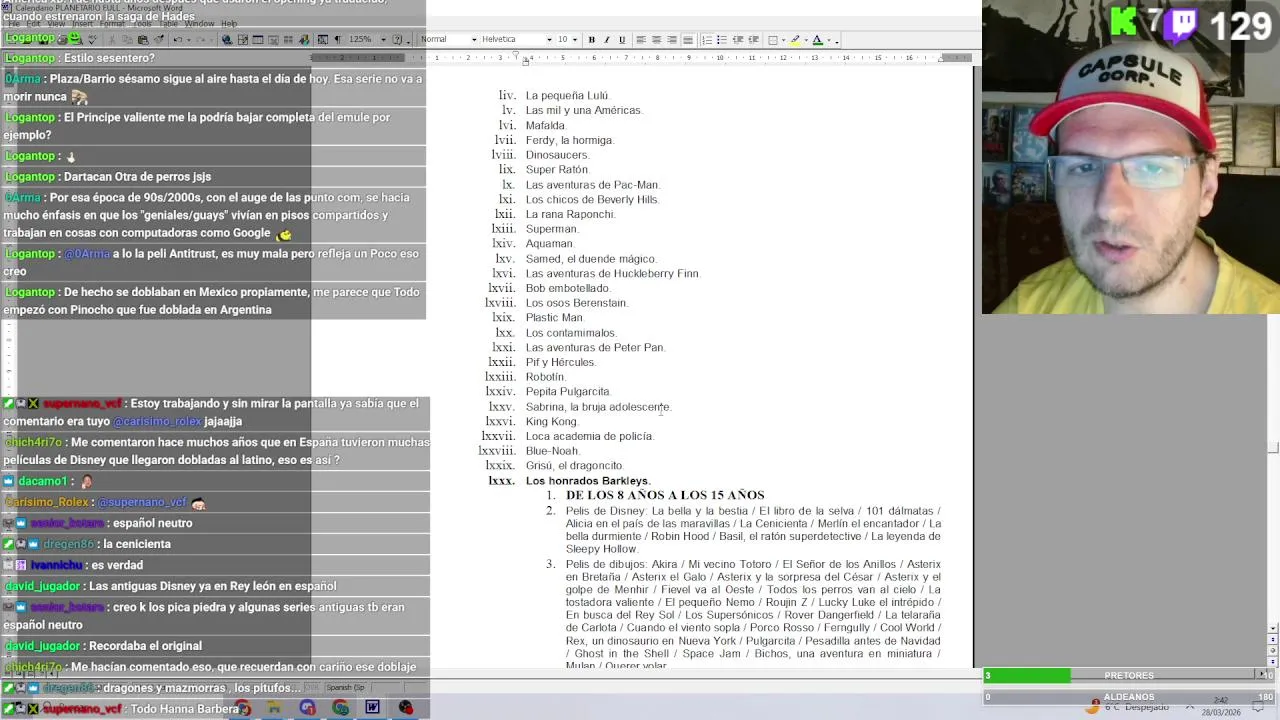Decrease paragraph indent
Viewport: 1280px width, 720px height.
coord(738,40)
